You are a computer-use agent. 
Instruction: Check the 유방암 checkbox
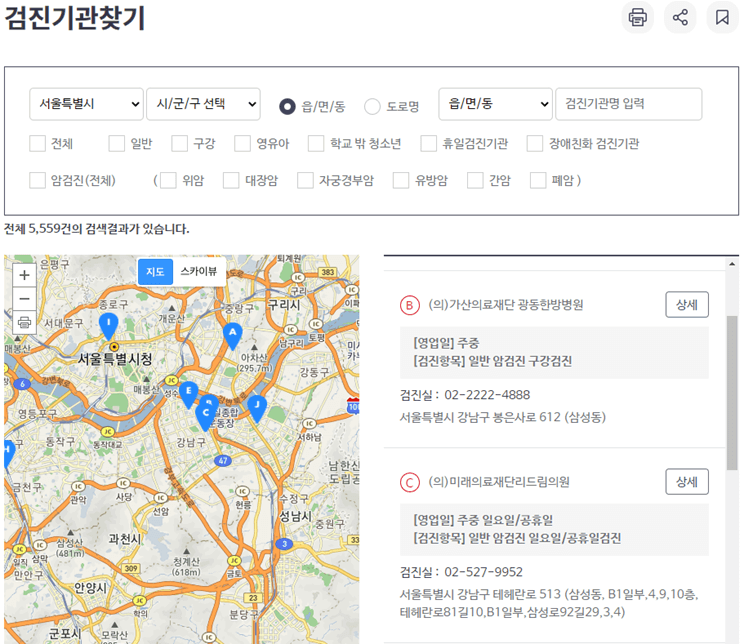(401, 180)
